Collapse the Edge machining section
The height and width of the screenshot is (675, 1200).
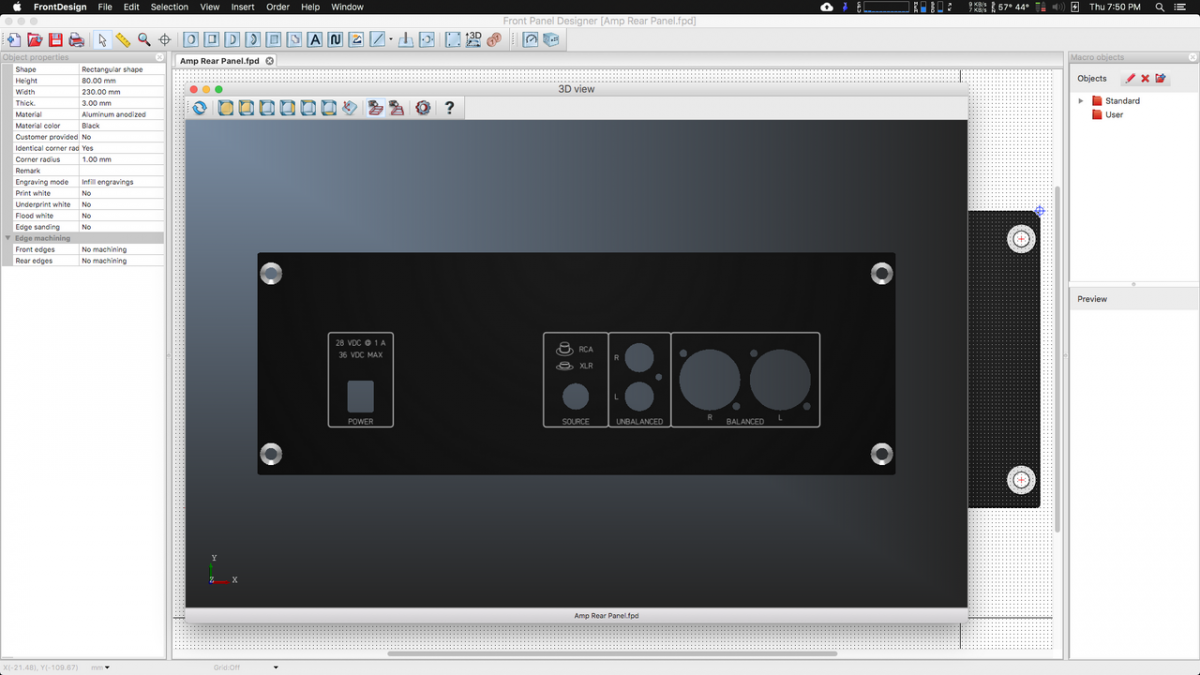pos(8,238)
